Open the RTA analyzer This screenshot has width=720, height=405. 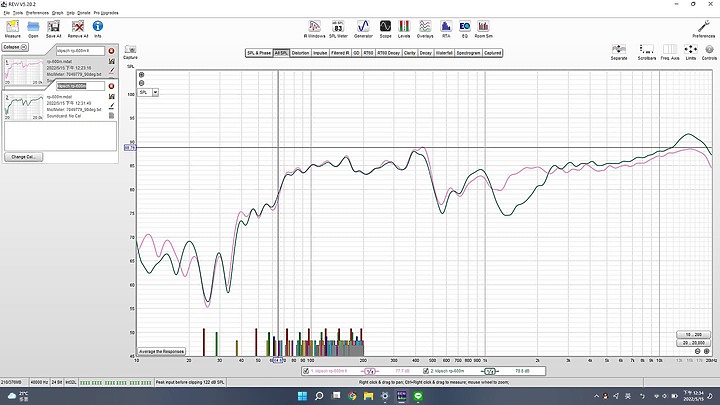(446, 28)
